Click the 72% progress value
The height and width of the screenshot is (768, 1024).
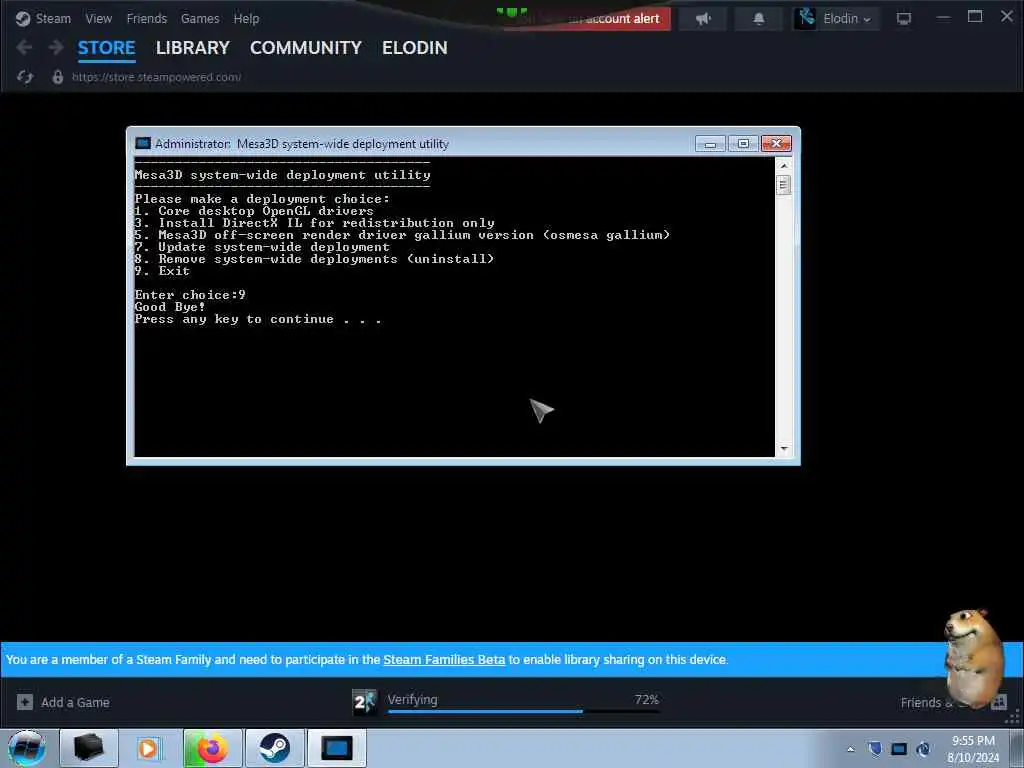647,699
